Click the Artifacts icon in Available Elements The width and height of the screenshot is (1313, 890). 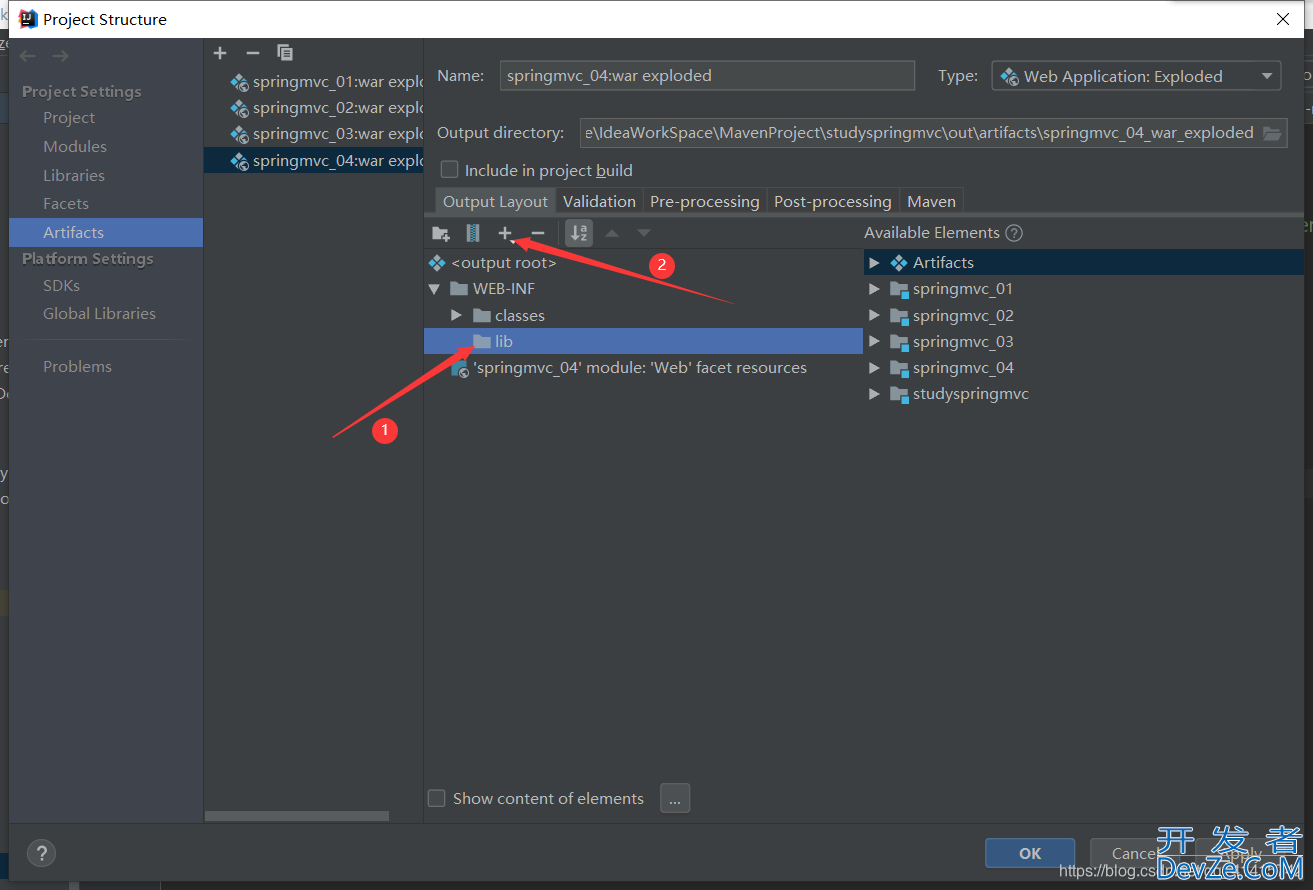click(x=899, y=263)
